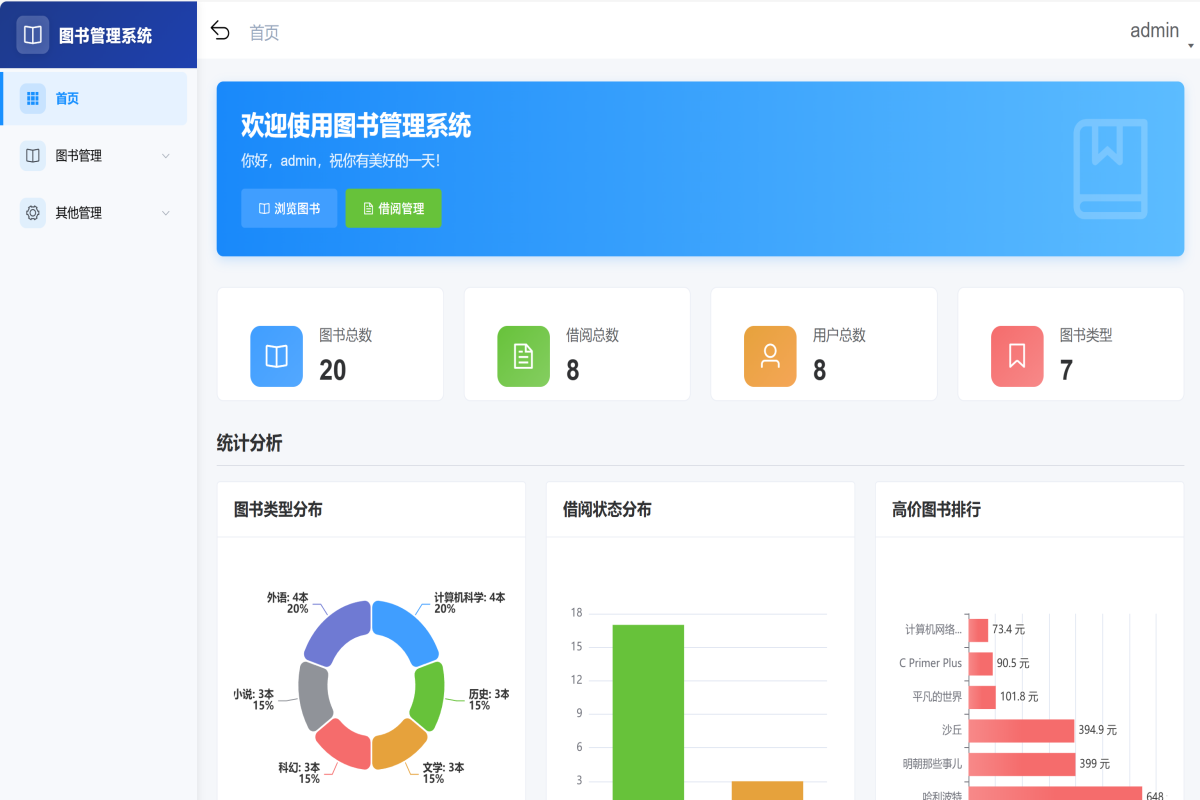Viewport: 1200px width, 800px height.
Task: Click the library system logo icon
Action: pos(32,33)
